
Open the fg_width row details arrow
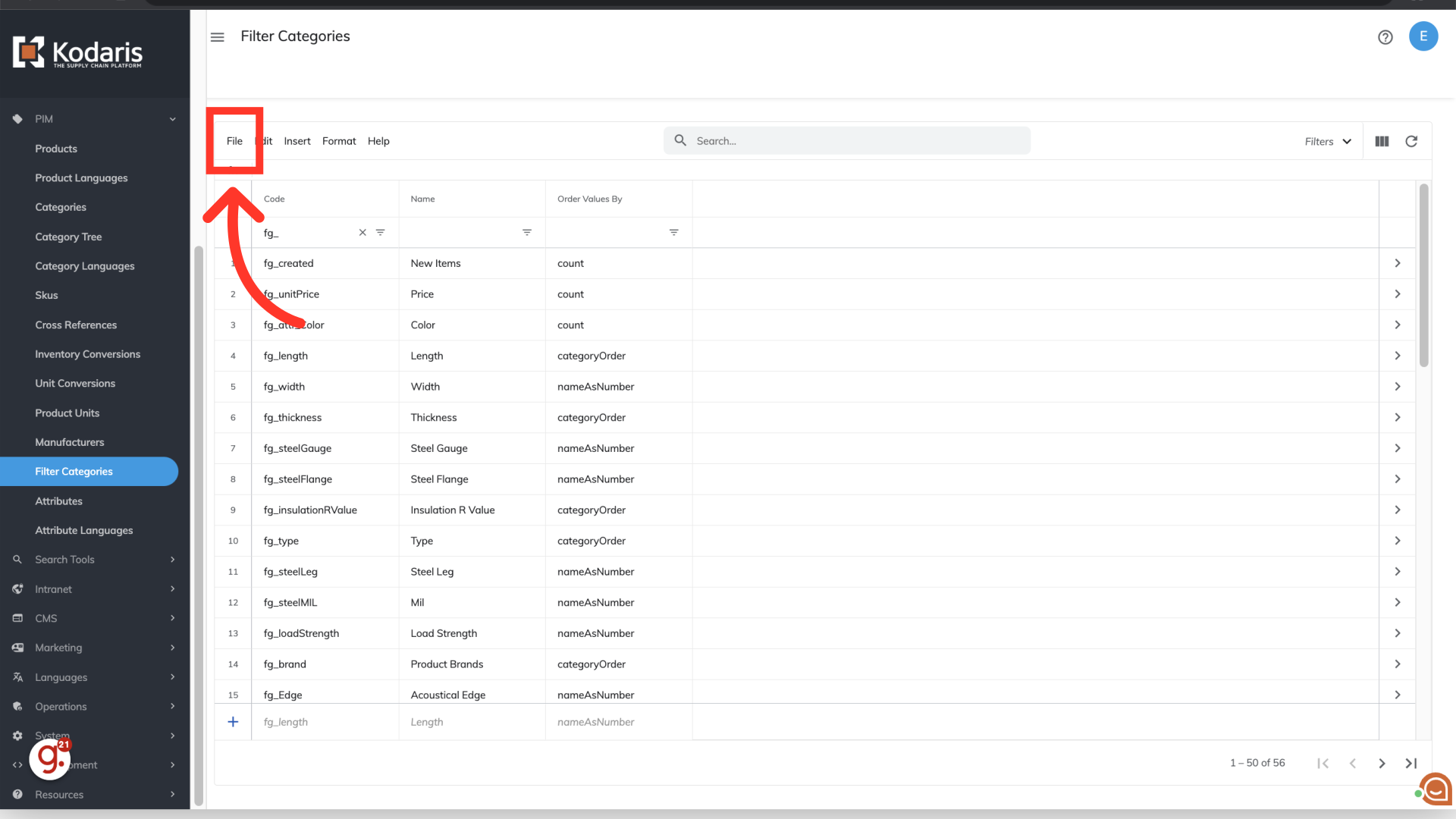click(x=1397, y=387)
